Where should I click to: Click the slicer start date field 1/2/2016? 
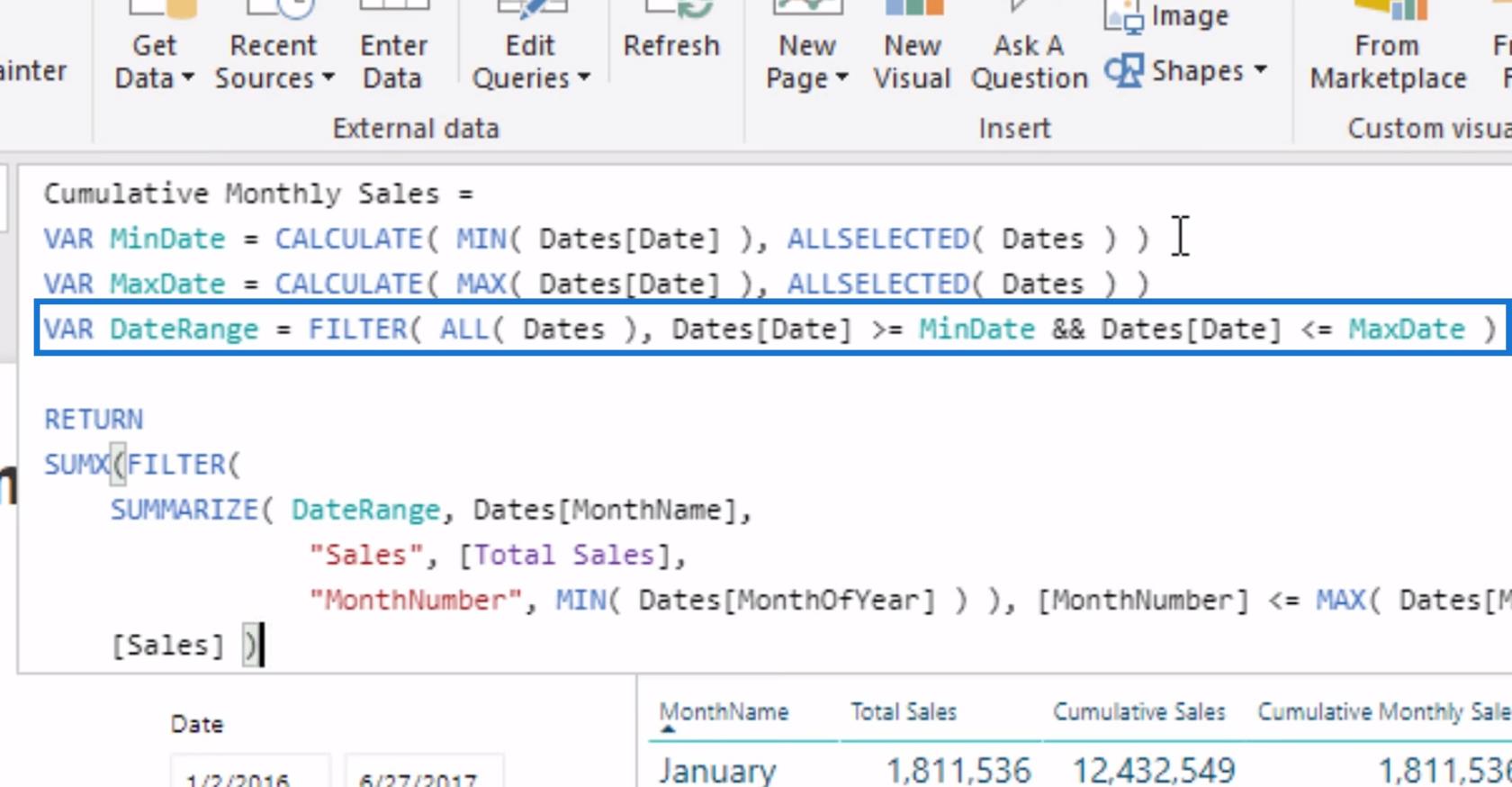point(250,773)
